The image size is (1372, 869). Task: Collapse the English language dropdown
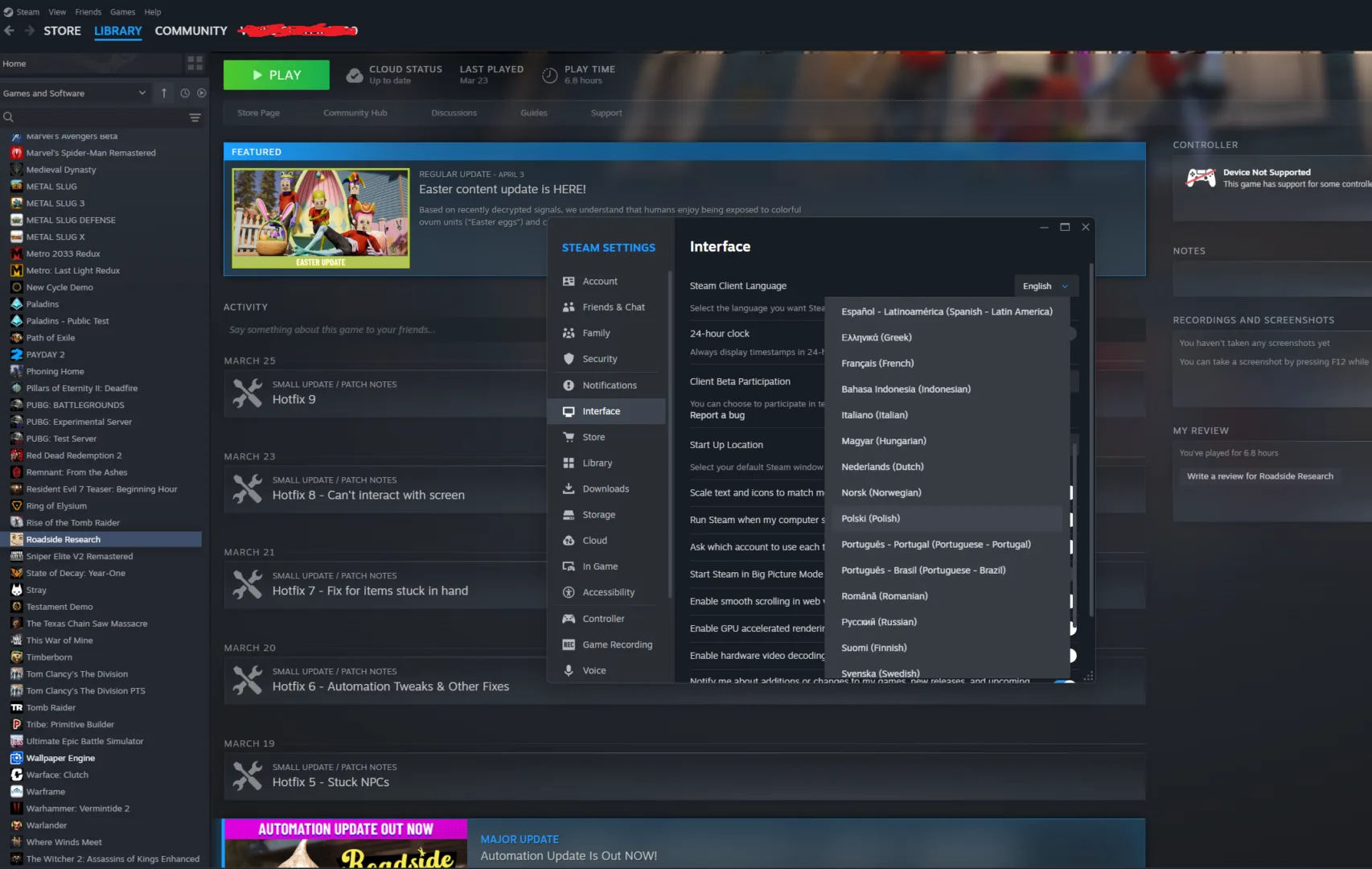coord(1045,286)
